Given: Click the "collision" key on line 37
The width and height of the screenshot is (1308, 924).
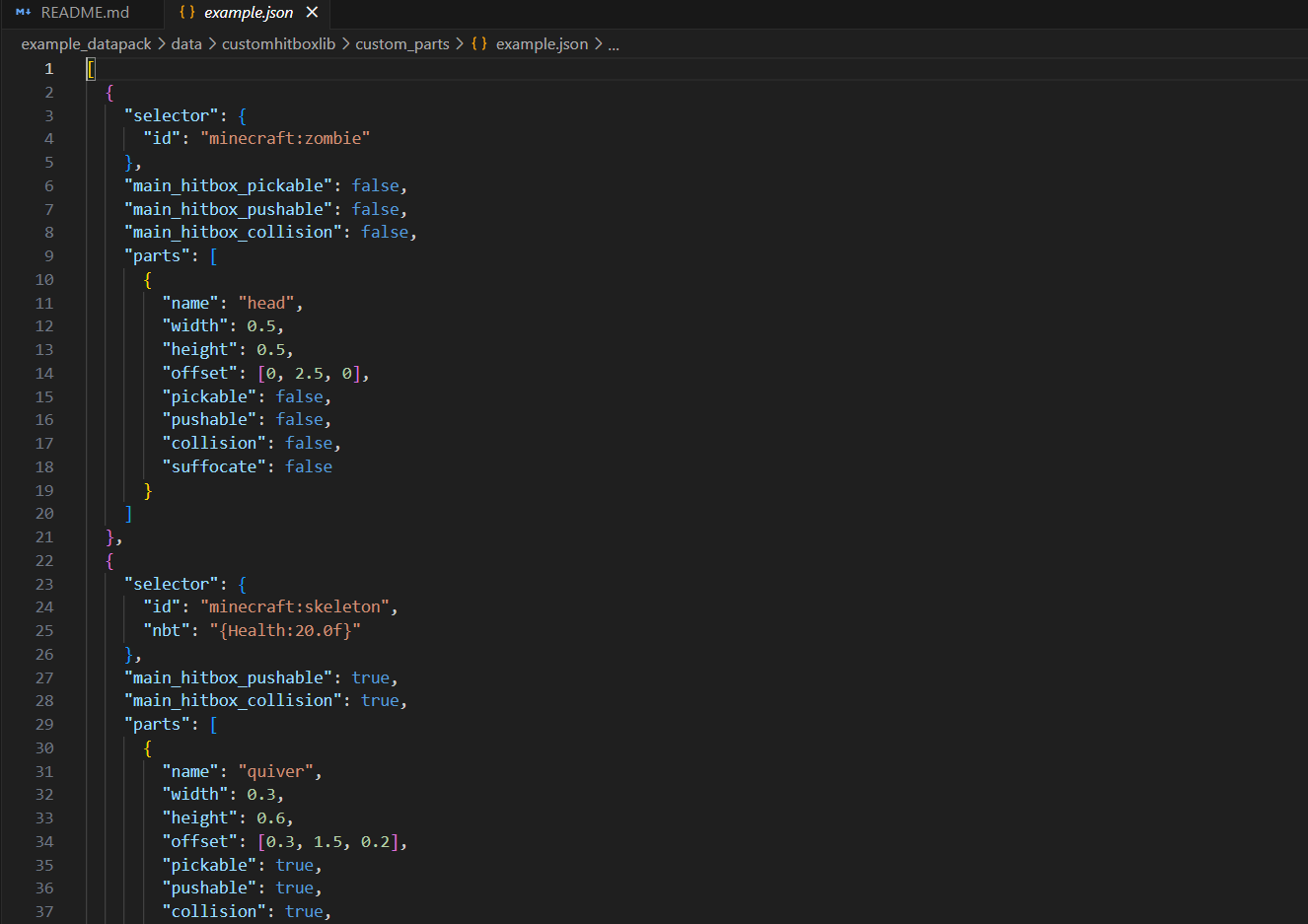Looking at the screenshot, I should pyautogui.click(x=214, y=912).
